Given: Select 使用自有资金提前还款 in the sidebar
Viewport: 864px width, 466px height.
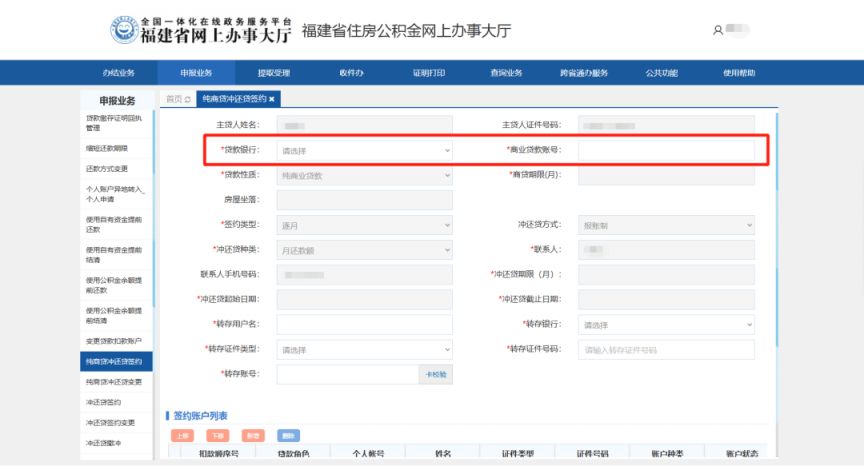Looking at the screenshot, I should 116,224.
